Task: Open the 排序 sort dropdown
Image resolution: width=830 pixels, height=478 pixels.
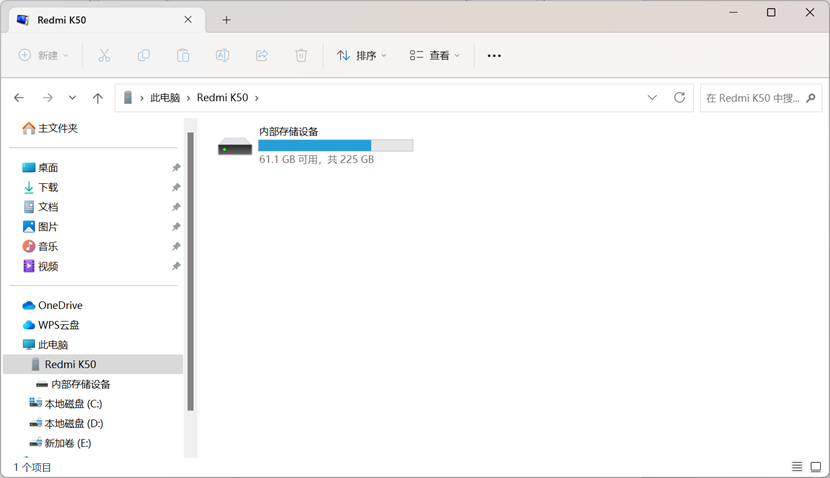Action: pyautogui.click(x=361, y=56)
